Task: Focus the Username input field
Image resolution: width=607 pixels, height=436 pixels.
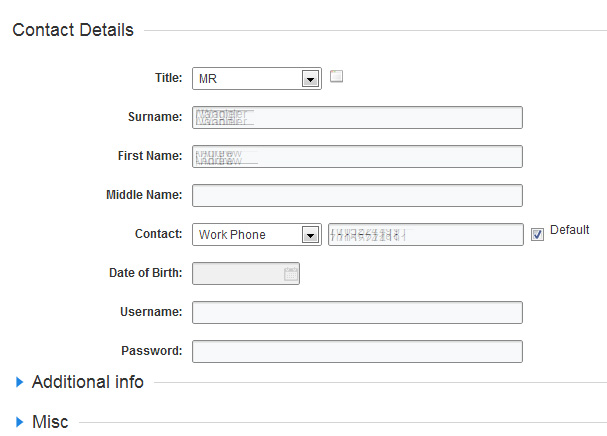Action: click(357, 313)
